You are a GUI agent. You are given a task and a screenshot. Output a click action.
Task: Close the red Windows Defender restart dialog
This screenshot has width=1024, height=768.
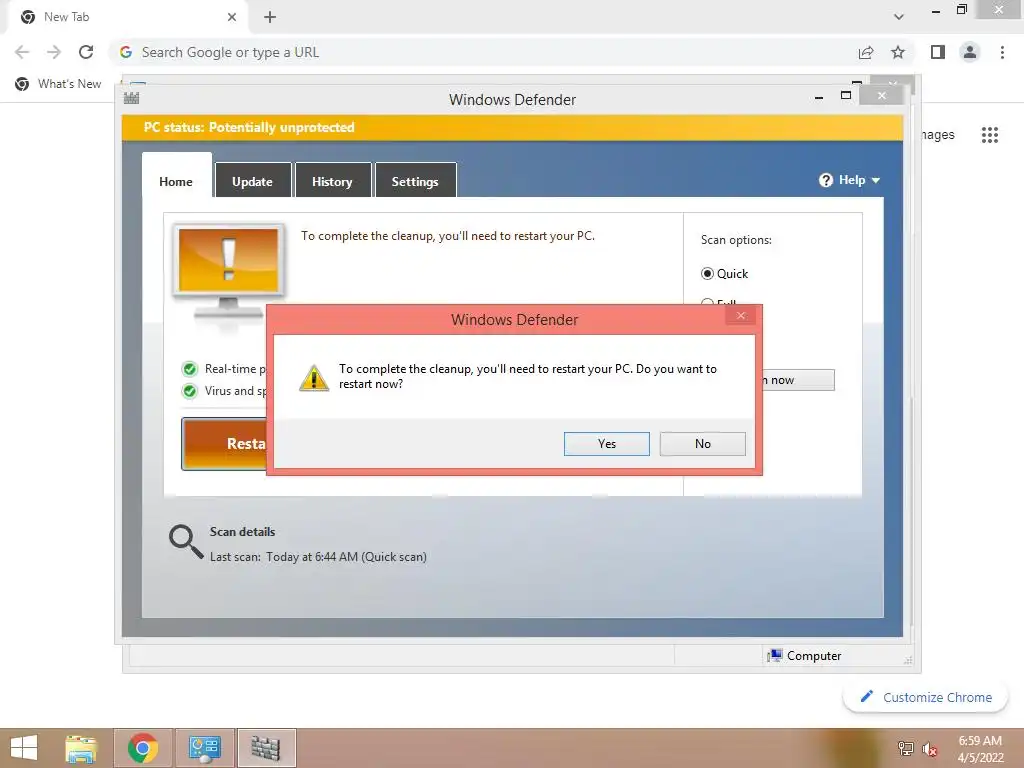click(x=741, y=316)
